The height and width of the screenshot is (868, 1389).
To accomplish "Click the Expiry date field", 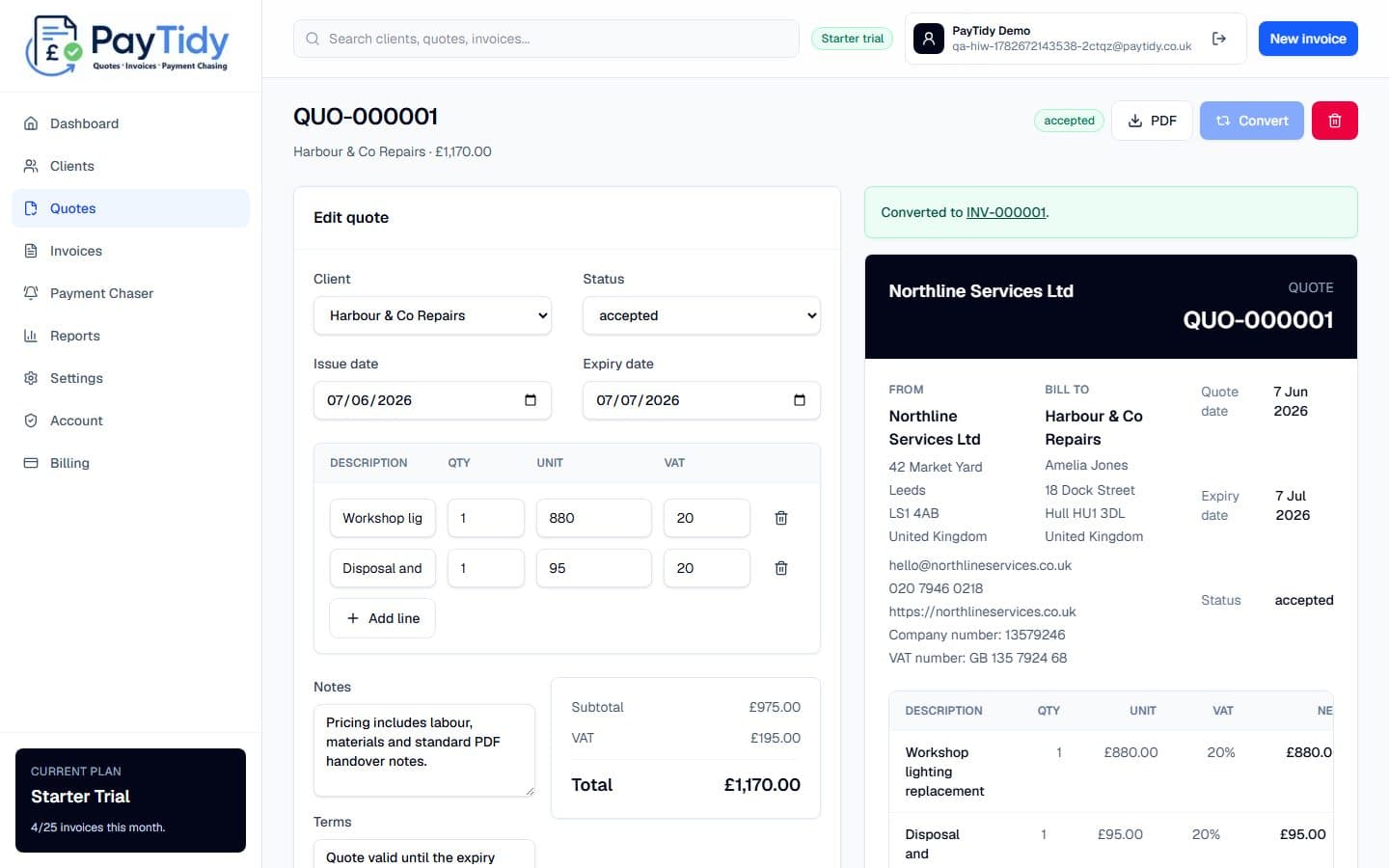I will 701,400.
